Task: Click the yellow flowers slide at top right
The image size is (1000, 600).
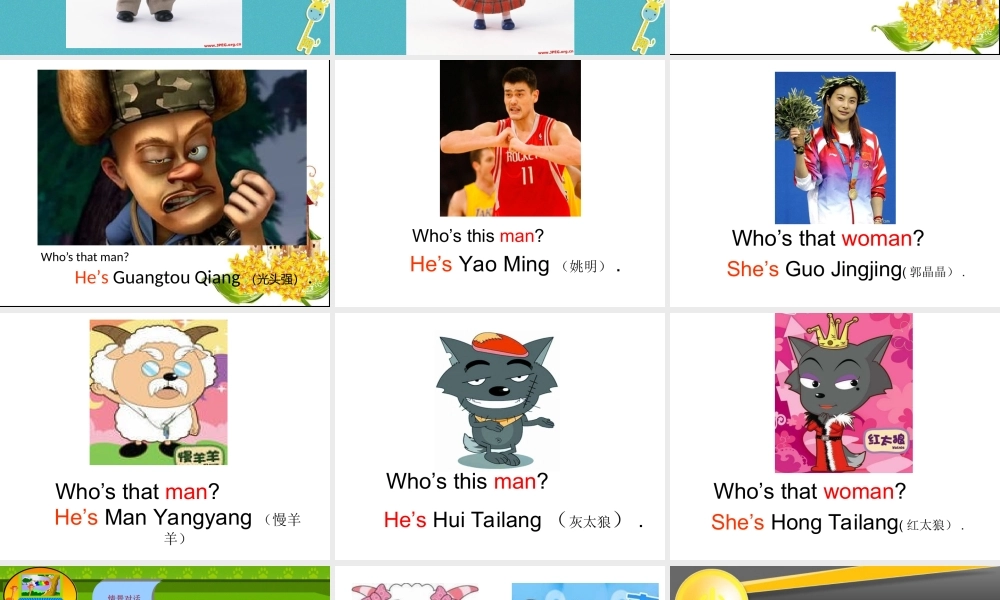Action: 835,27
